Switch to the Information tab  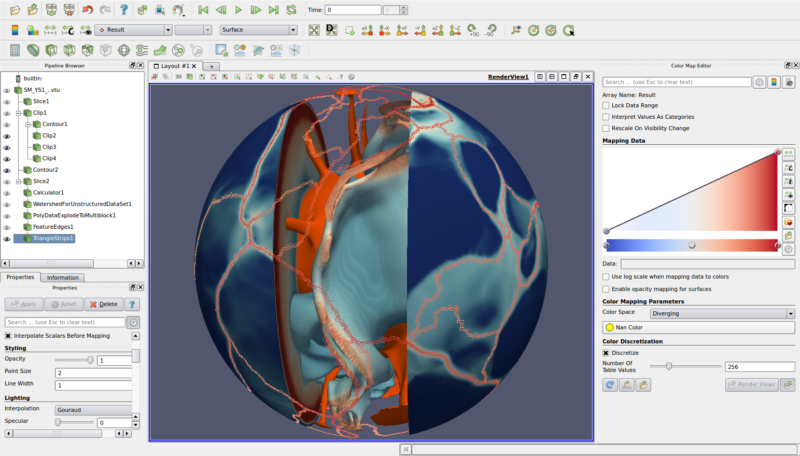tap(63, 277)
